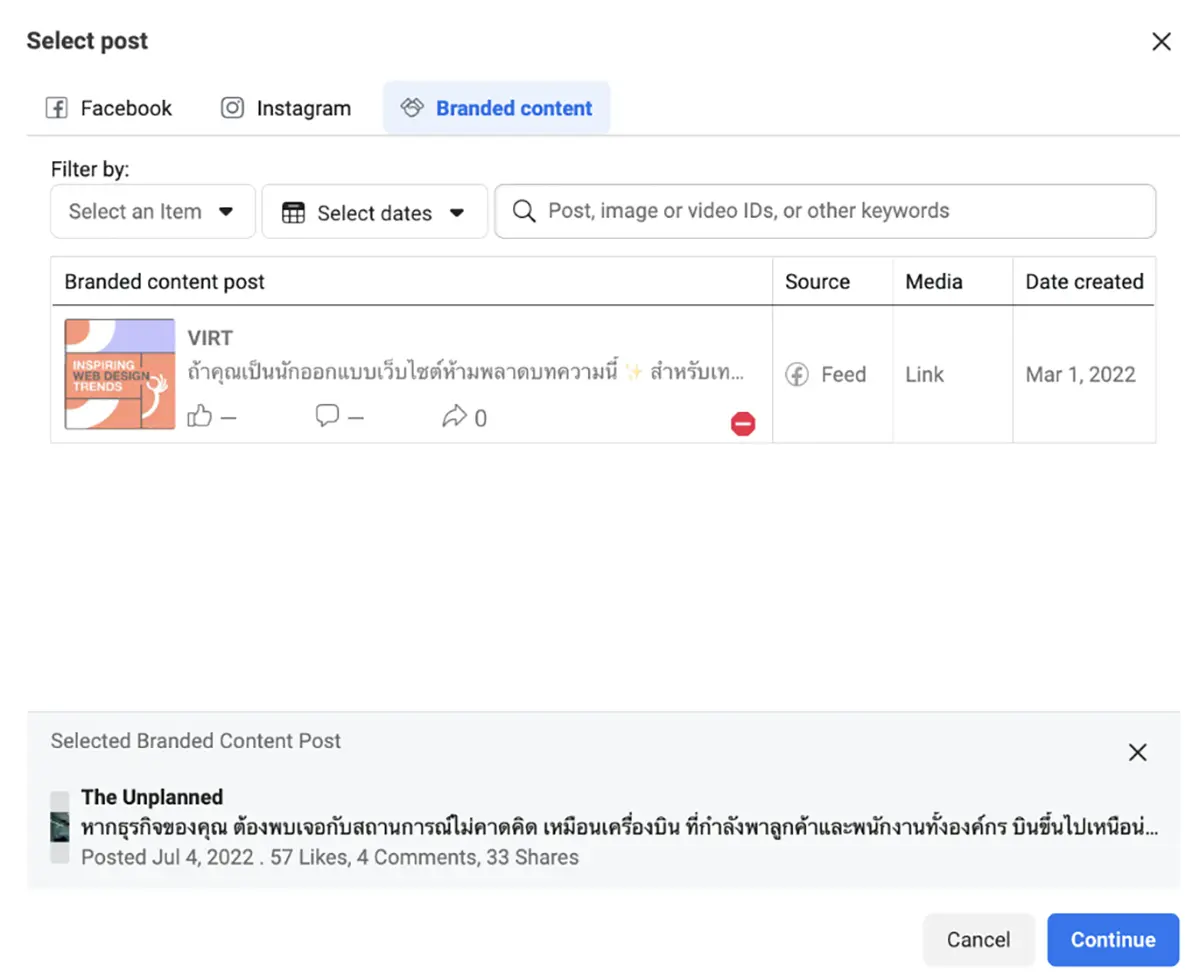Click the share arrow icon showing 0 shares

[x=455, y=415]
